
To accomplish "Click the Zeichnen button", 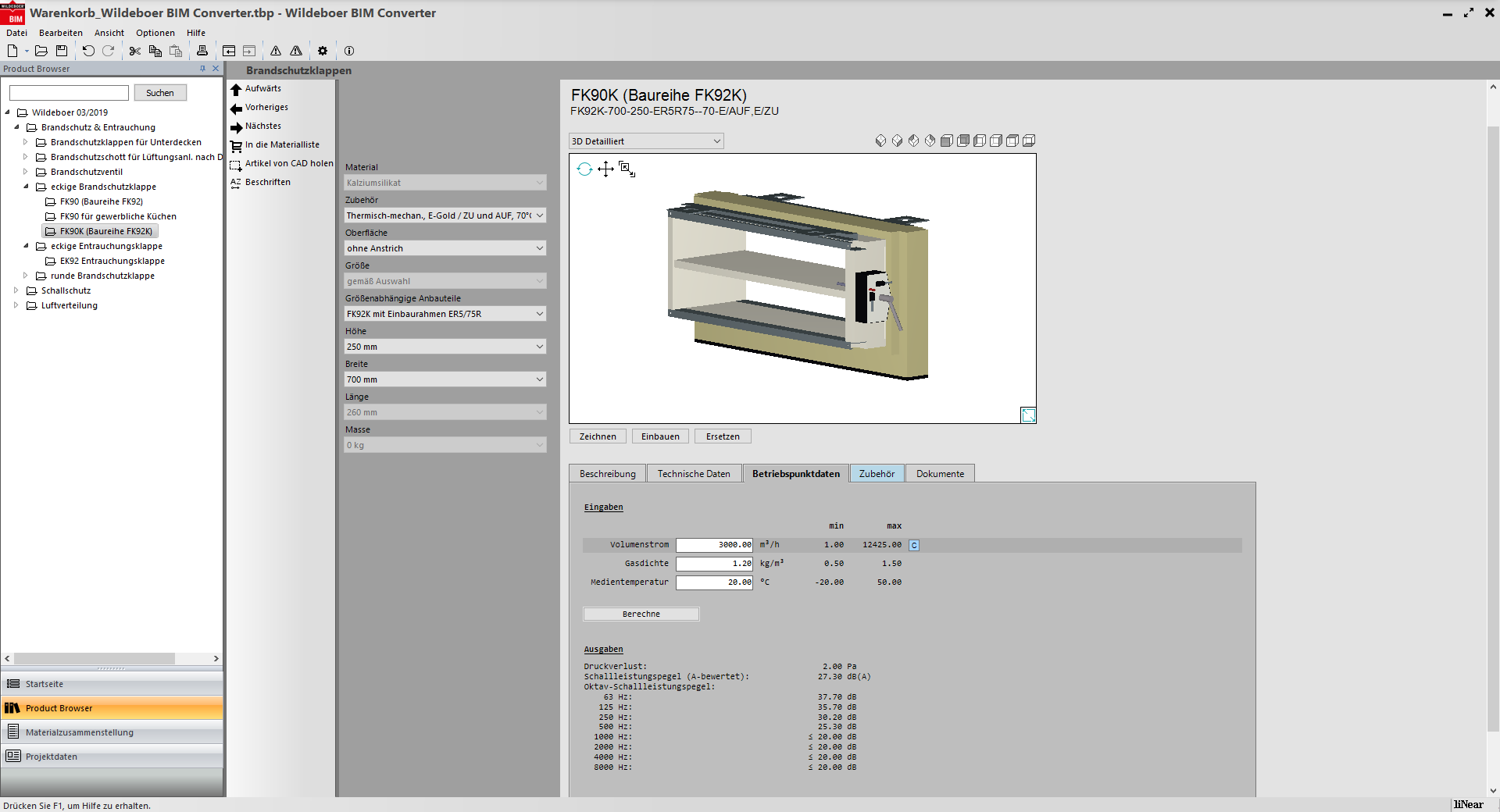I will [598, 436].
